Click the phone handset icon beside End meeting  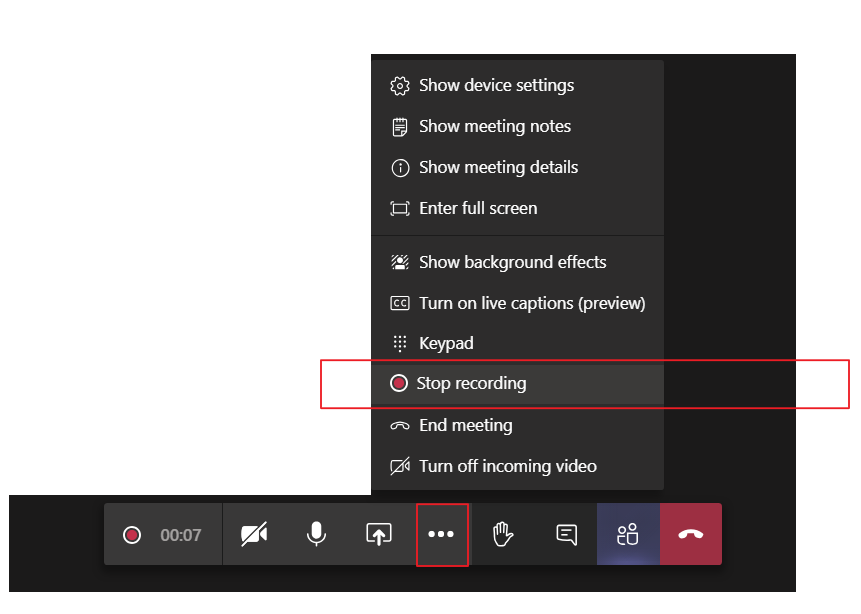(400, 426)
